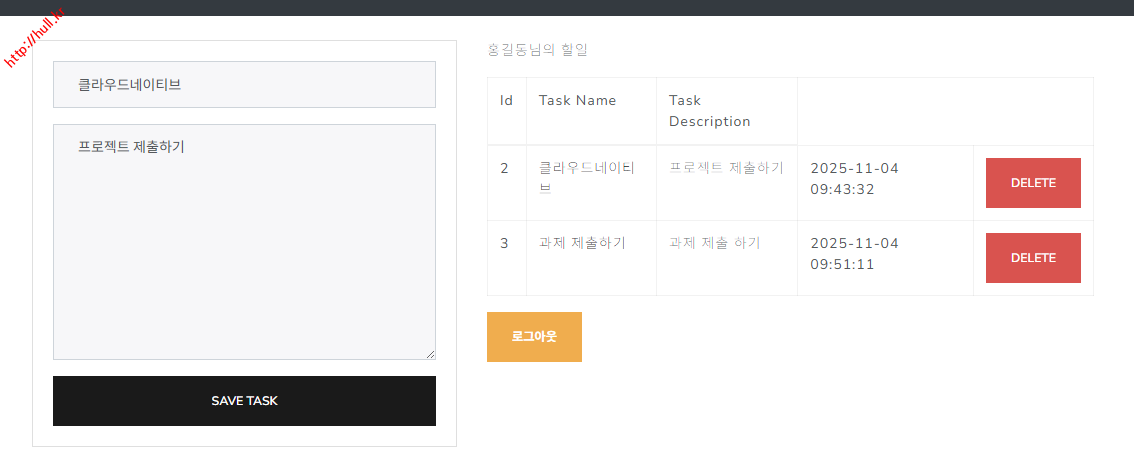Click the Id cell showing 2

pyautogui.click(x=505, y=168)
